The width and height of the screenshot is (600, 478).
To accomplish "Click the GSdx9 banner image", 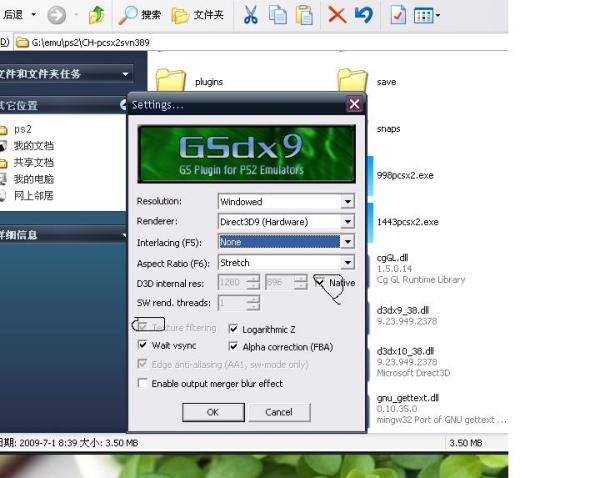I will pyautogui.click(x=246, y=154).
